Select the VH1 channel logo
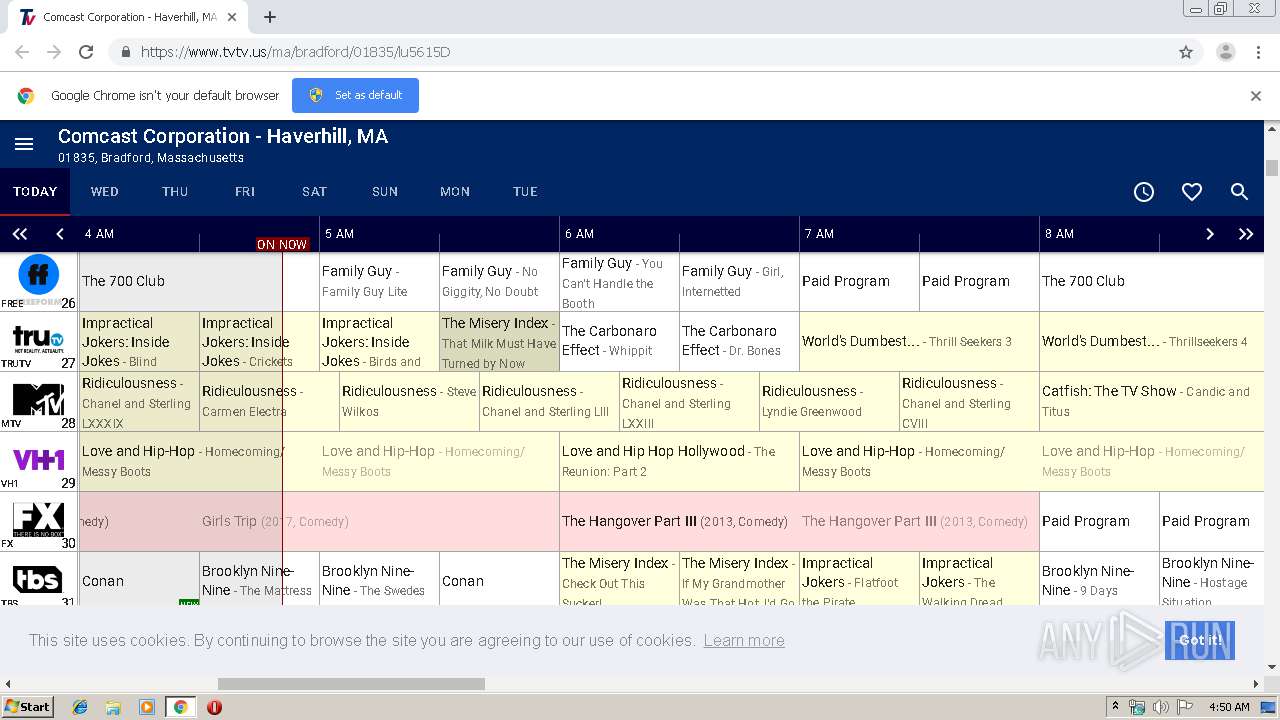The width and height of the screenshot is (1280, 720). click(38, 460)
